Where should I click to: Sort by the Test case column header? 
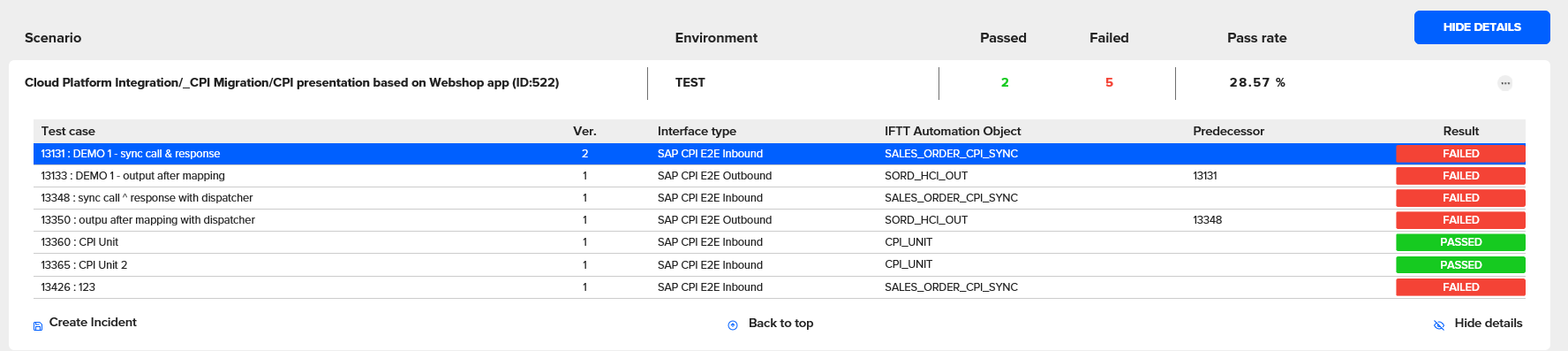tap(68, 131)
